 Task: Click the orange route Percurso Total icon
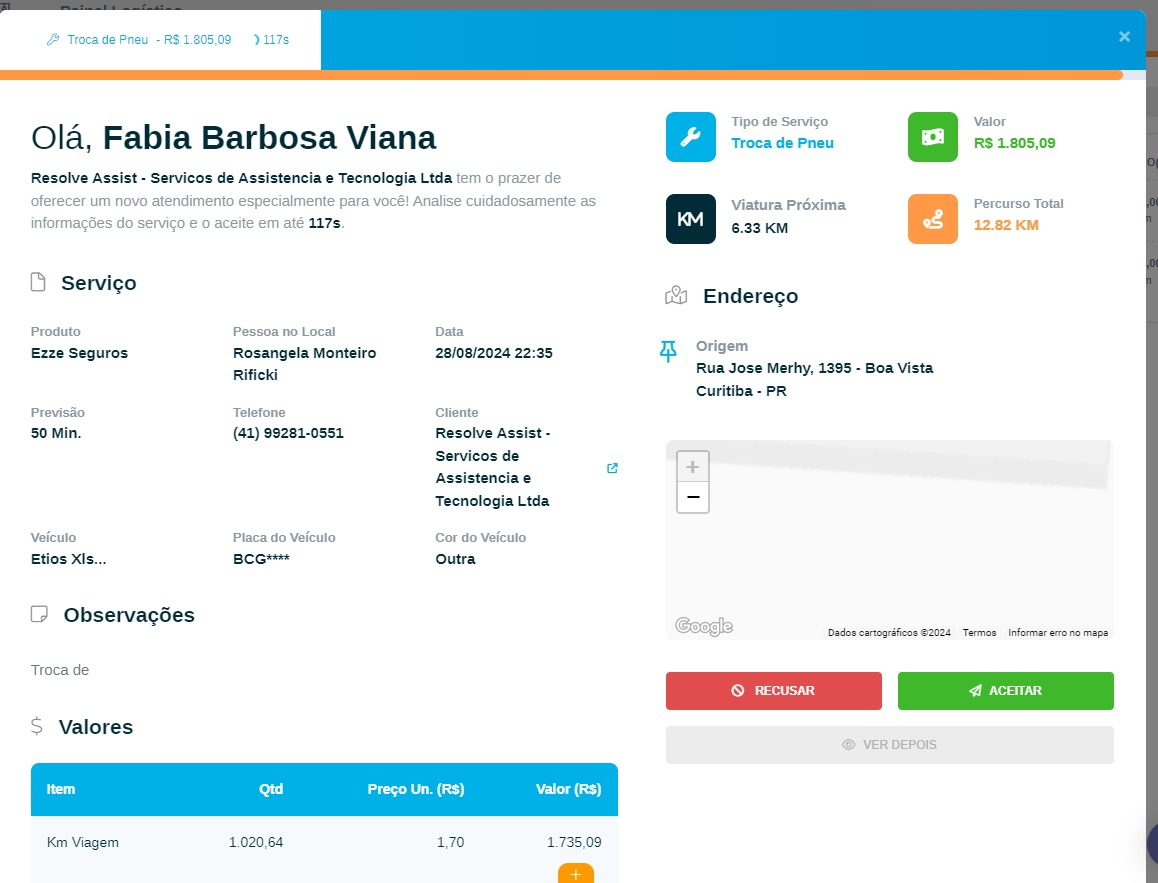933,219
